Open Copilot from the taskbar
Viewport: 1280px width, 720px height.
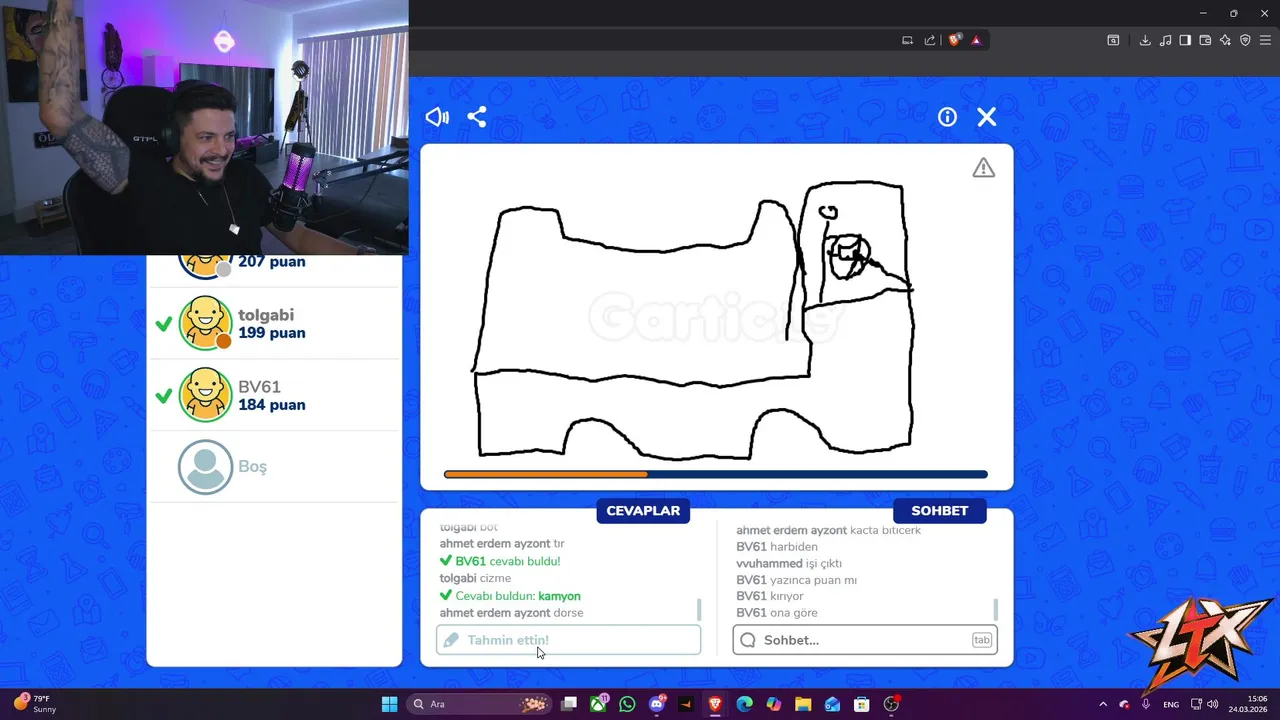[x=773, y=704]
